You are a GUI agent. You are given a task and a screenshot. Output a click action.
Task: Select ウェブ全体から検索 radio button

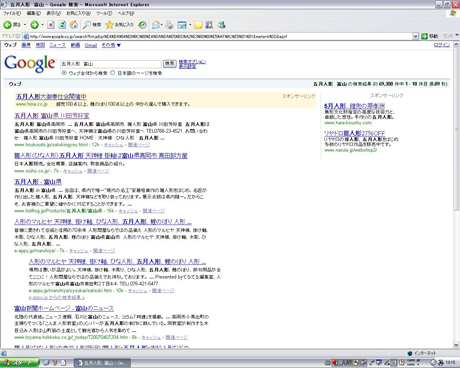tap(64, 73)
